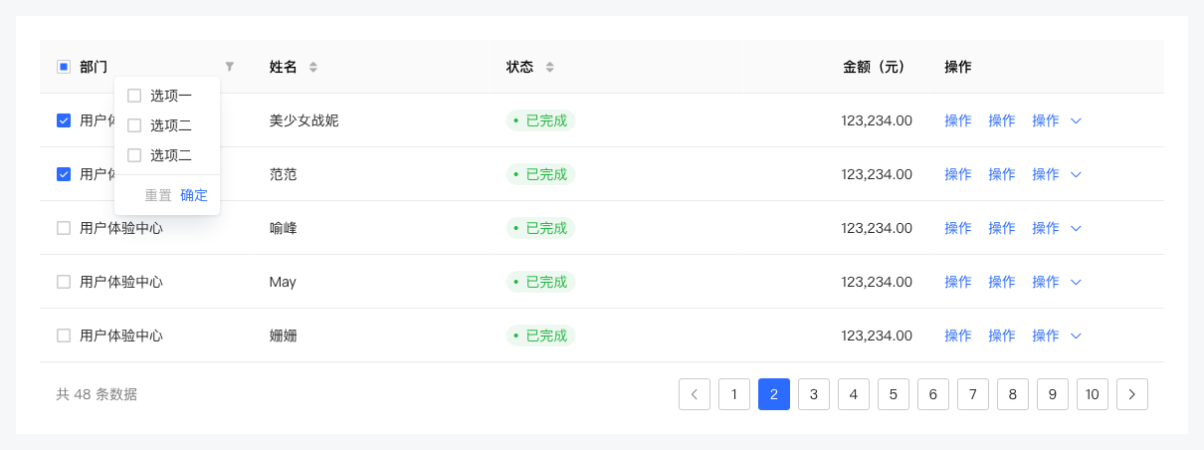Uncheck the 美少女战妮 row checkbox

(x=63, y=121)
